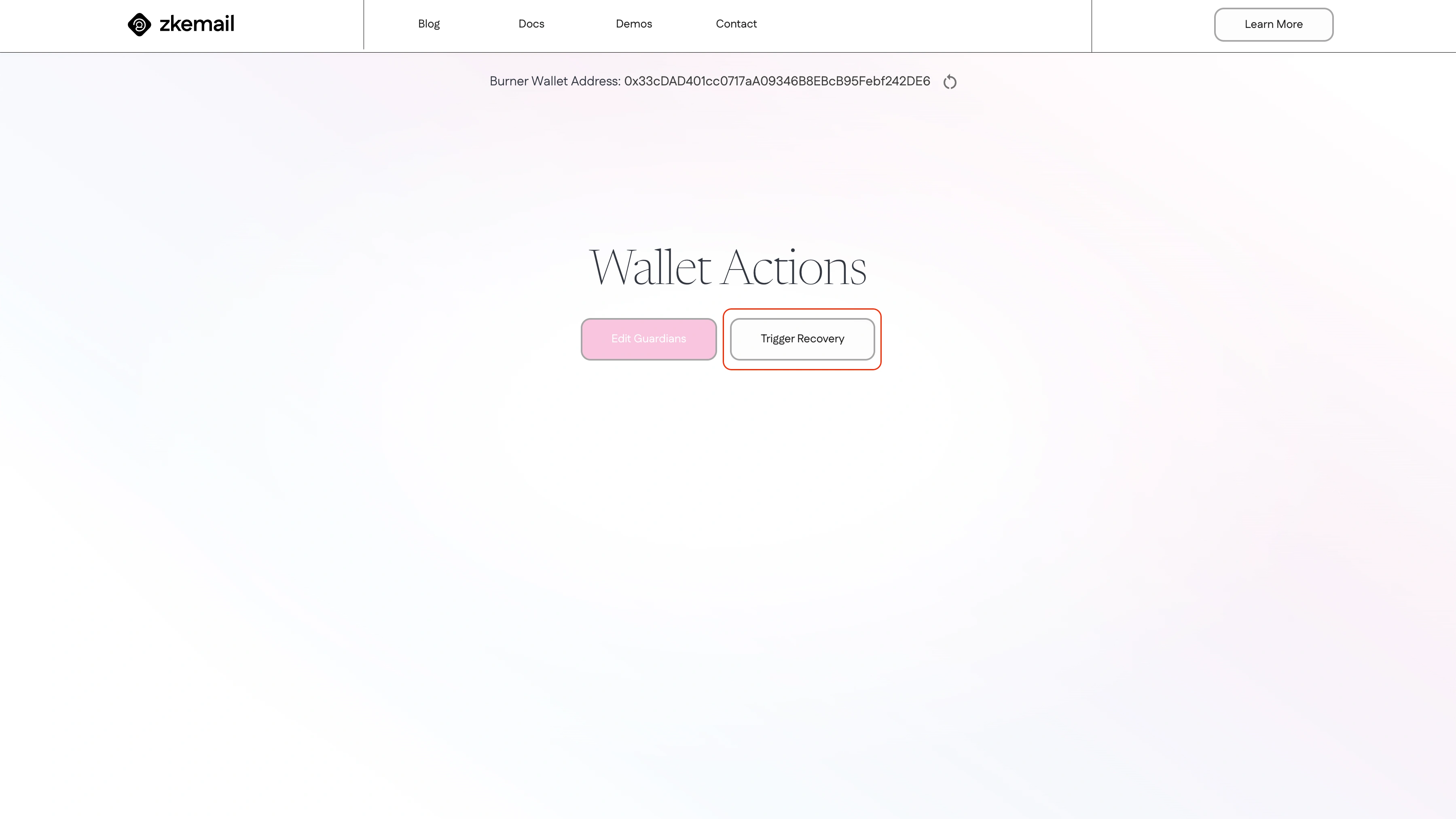Click the Contact navigation link
This screenshot has width=1456, height=819.
(x=736, y=24)
